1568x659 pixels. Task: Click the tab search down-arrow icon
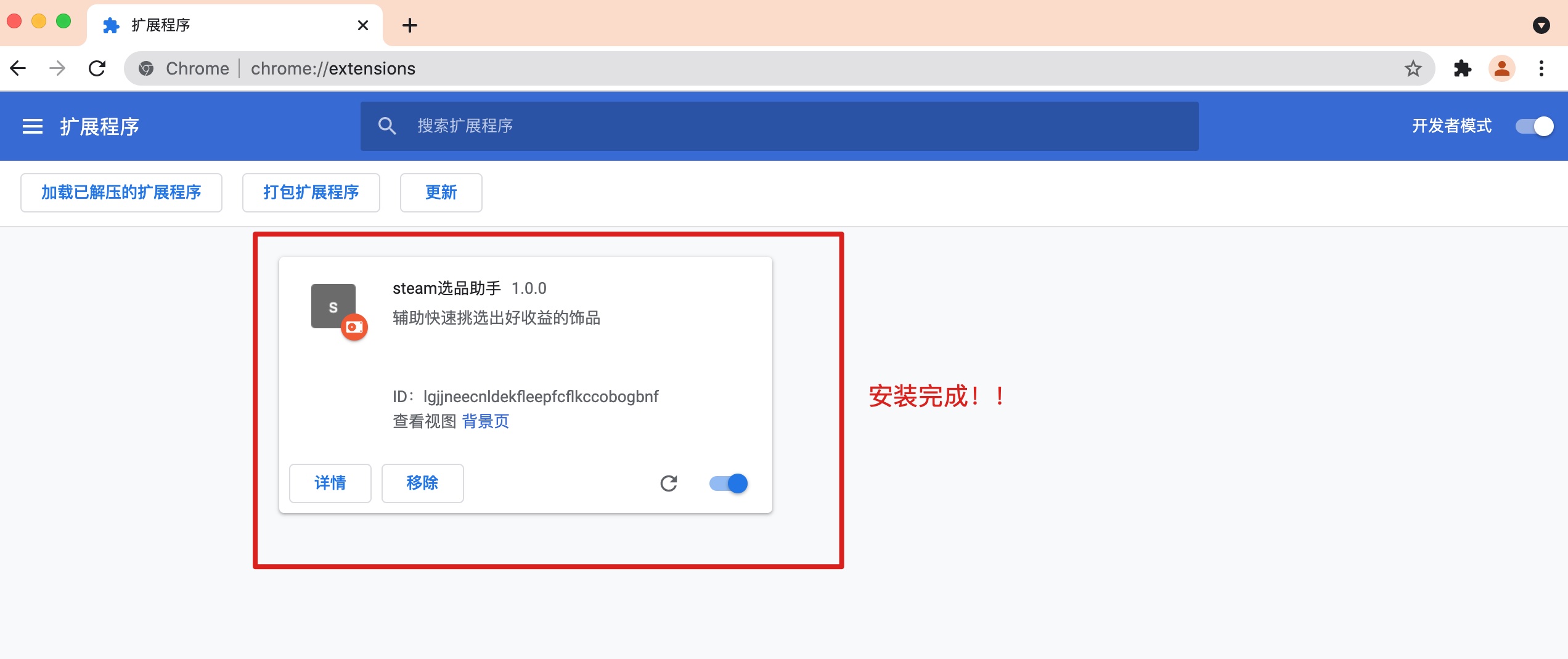(x=1541, y=25)
